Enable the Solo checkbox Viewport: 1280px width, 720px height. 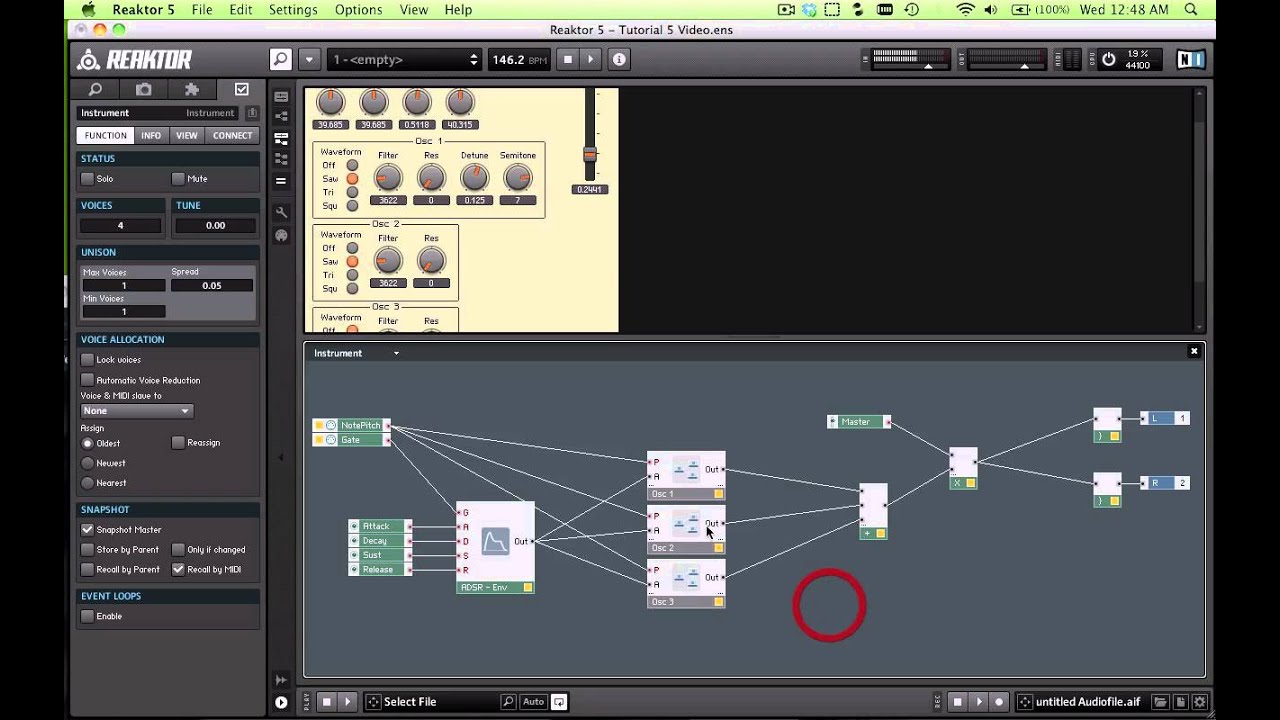pyautogui.click(x=88, y=178)
